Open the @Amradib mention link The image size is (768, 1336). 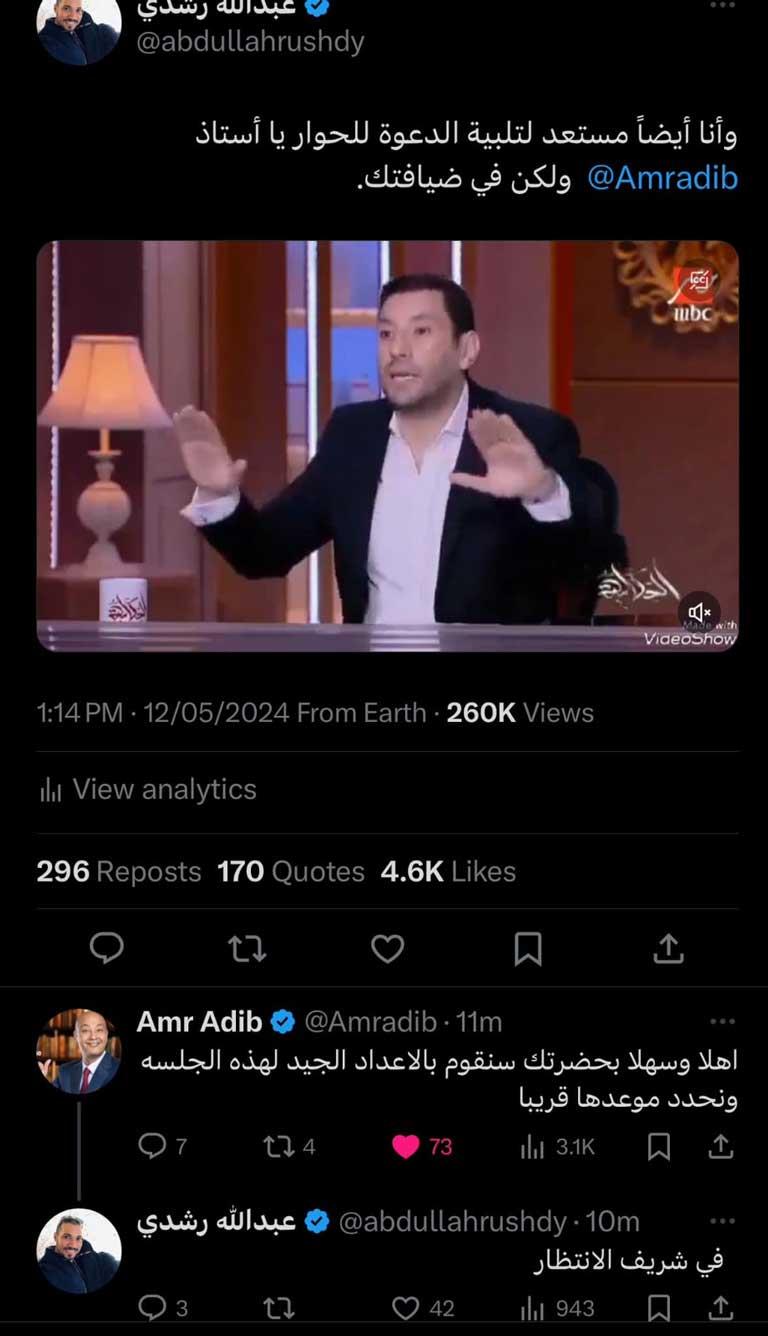pyautogui.click(x=662, y=178)
